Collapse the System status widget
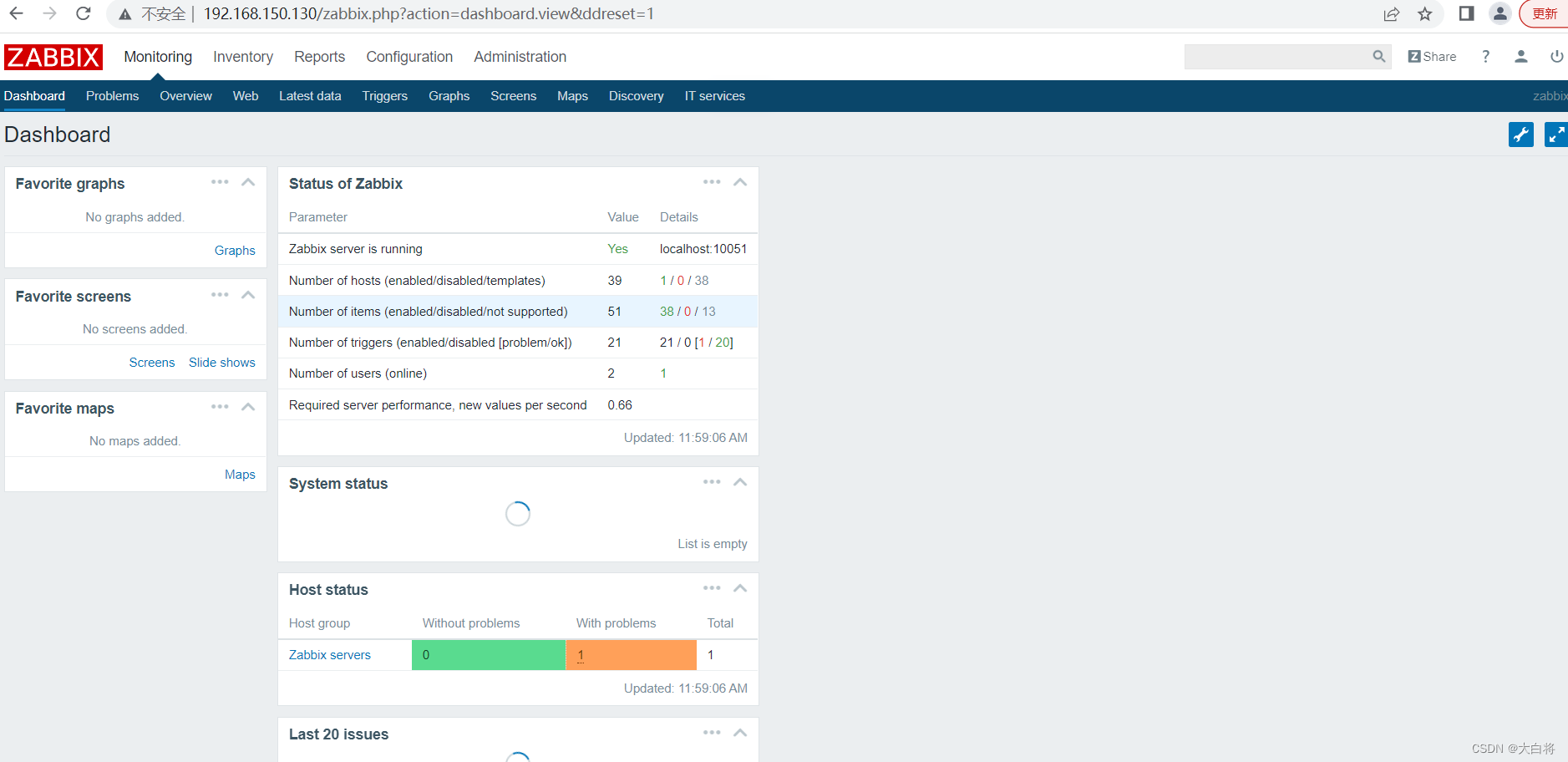The height and width of the screenshot is (762, 1568). click(x=740, y=482)
